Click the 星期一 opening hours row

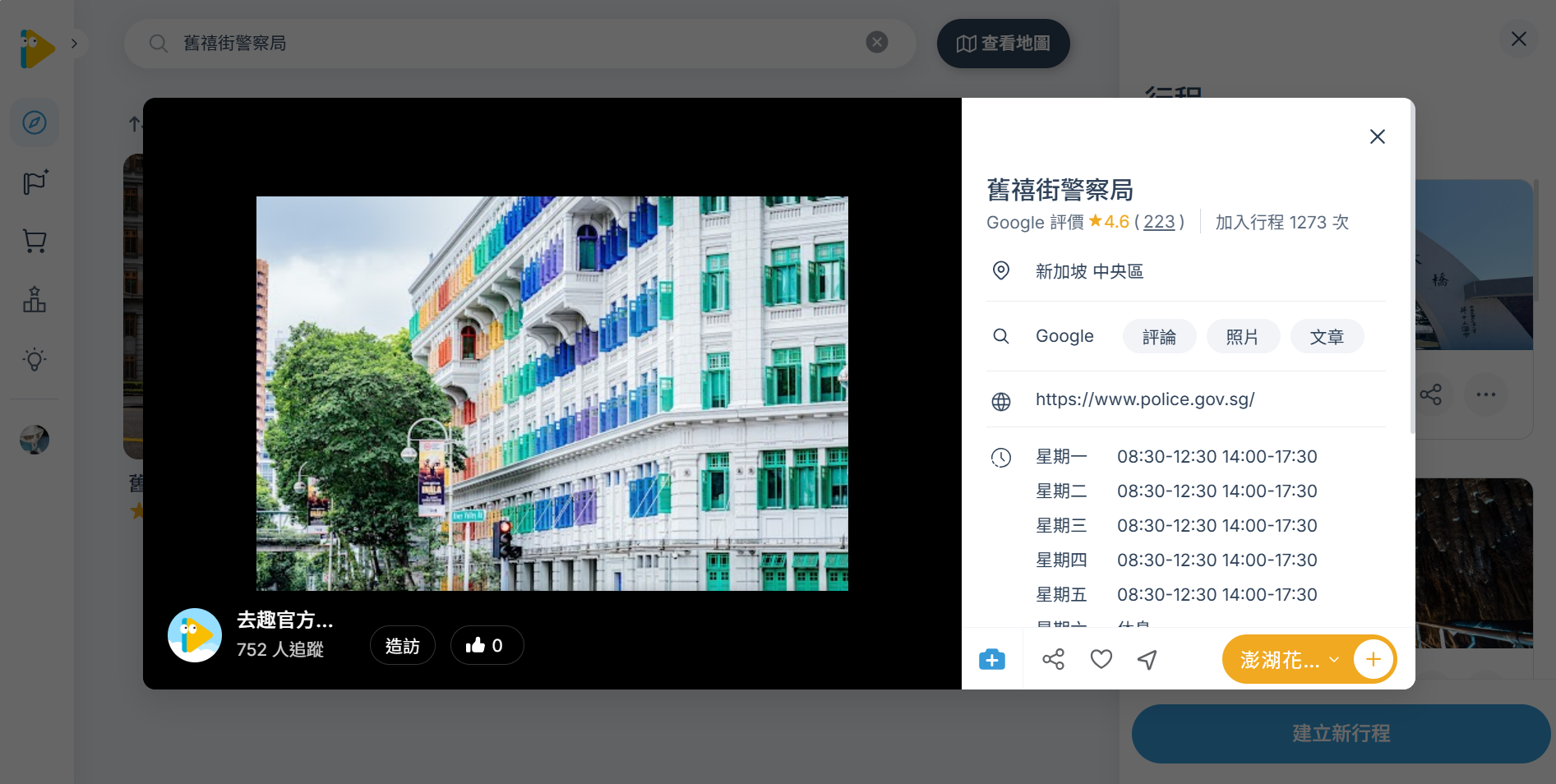[1176, 457]
